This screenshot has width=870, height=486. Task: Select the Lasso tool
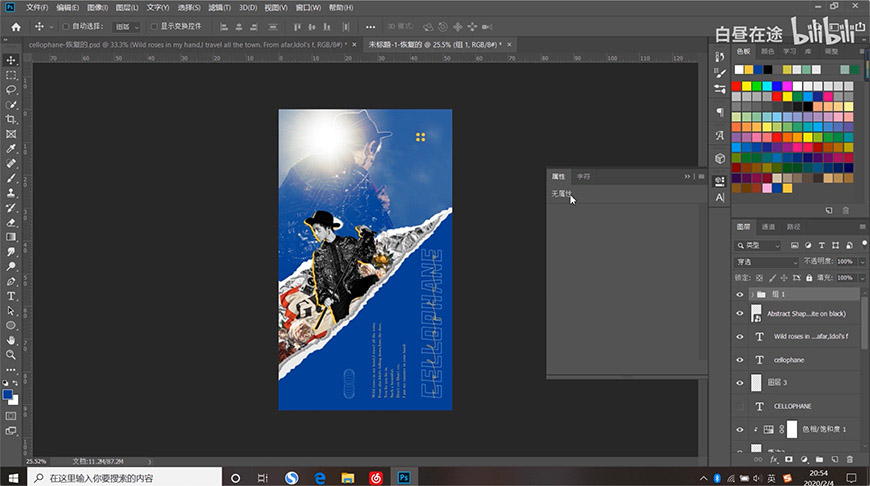(x=11, y=89)
